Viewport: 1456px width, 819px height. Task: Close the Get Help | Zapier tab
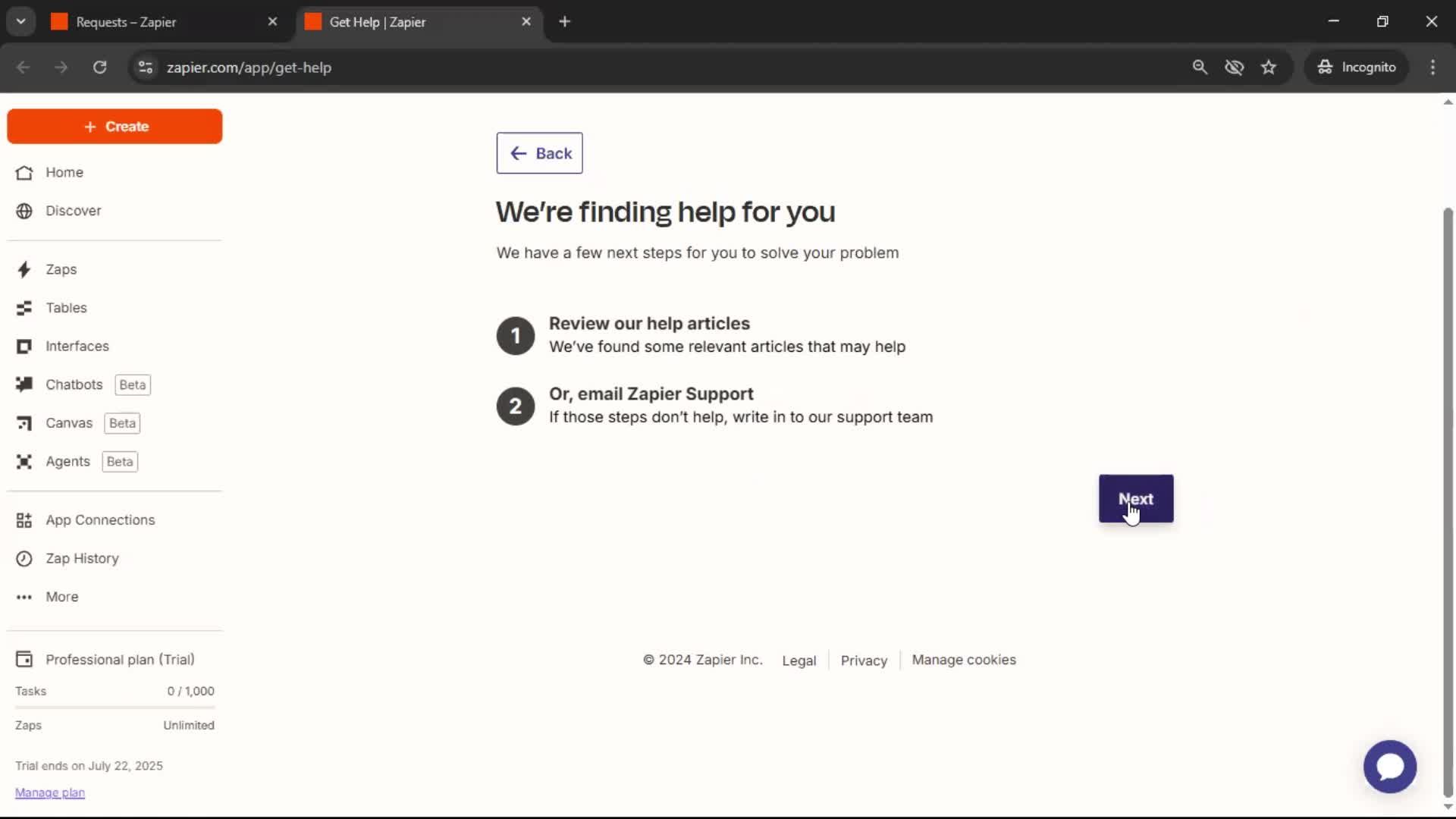pyautogui.click(x=526, y=22)
